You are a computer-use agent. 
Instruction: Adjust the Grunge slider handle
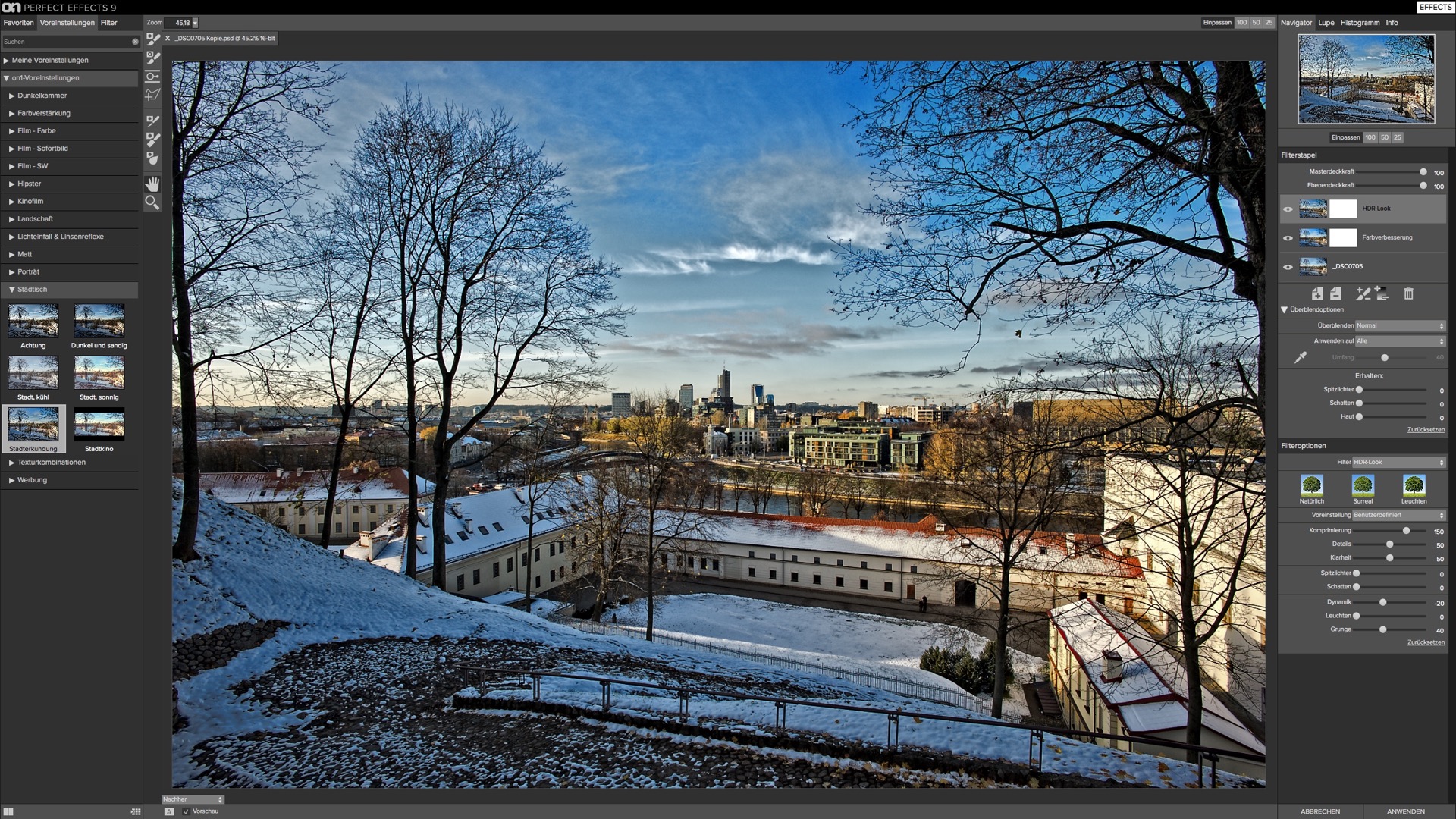coord(1383,629)
